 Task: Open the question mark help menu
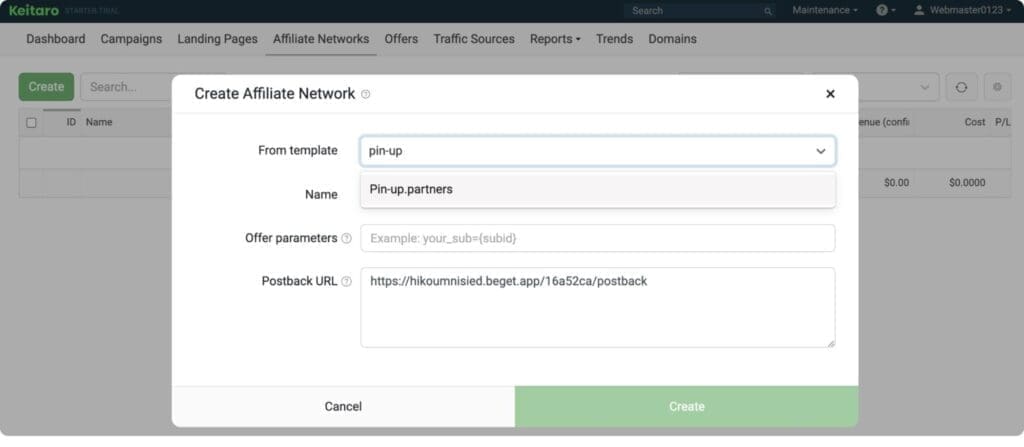pyautogui.click(x=885, y=10)
